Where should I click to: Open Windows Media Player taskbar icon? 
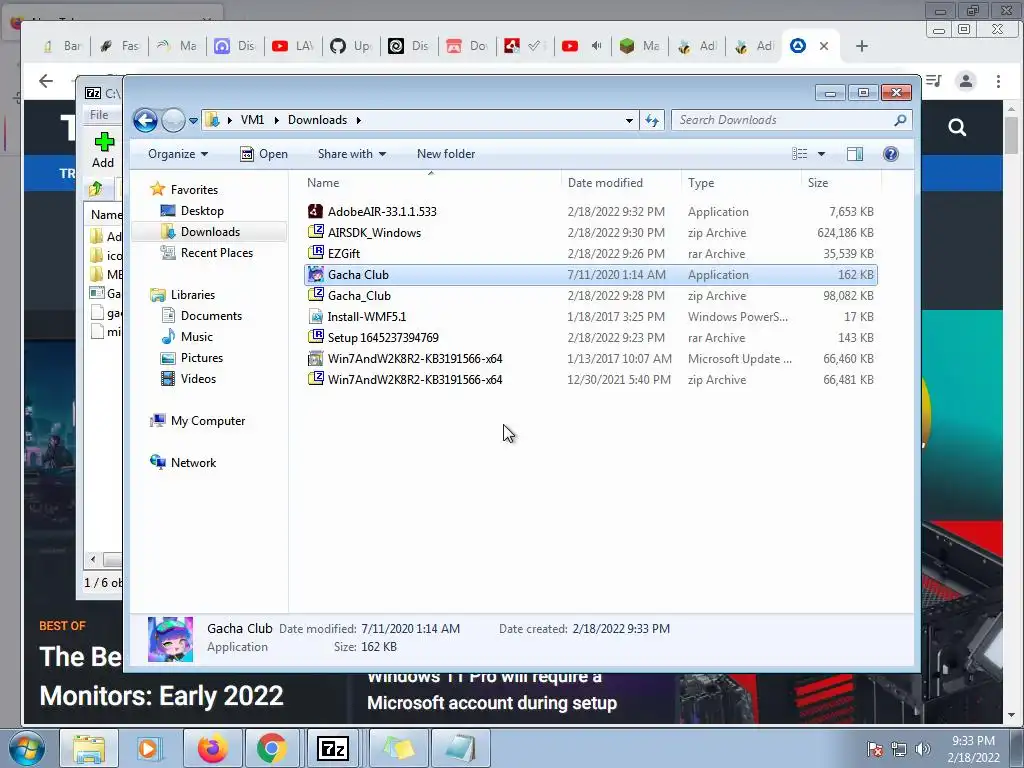click(148, 748)
